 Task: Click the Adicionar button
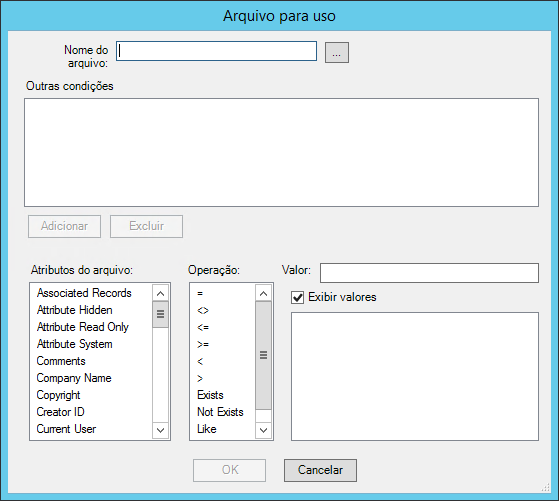[65, 226]
